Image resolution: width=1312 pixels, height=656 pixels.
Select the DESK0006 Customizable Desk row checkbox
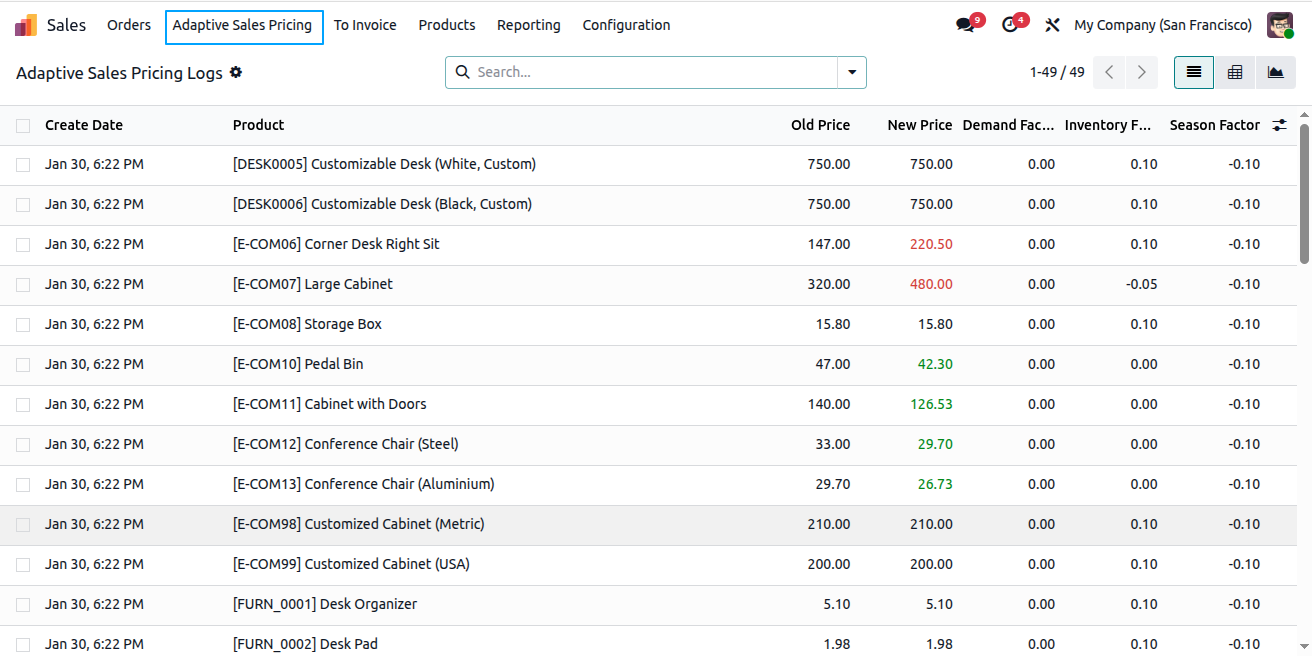pyautogui.click(x=23, y=205)
